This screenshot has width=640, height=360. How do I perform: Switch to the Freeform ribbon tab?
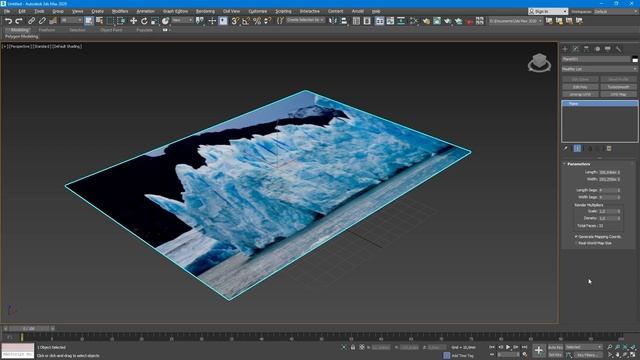point(47,30)
